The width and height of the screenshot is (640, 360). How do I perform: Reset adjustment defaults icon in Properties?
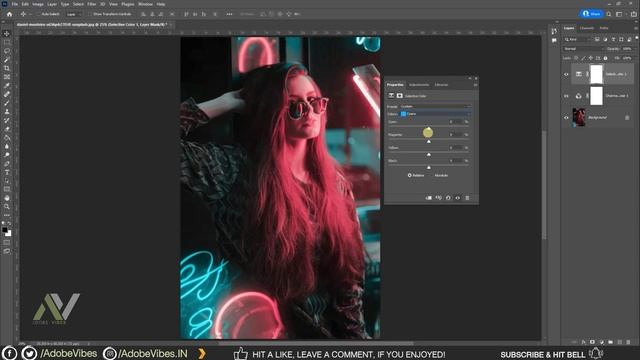(x=448, y=198)
